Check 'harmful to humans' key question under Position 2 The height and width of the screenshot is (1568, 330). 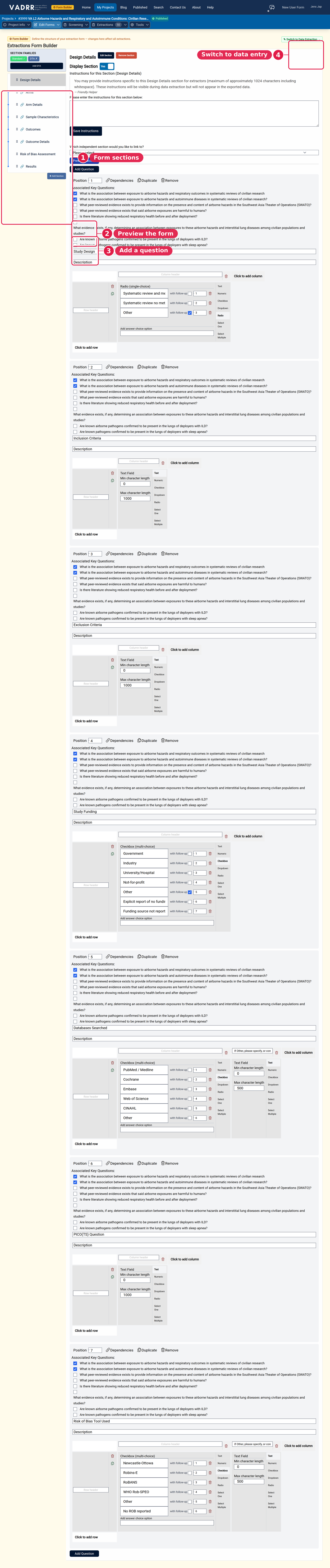point(75,397)
